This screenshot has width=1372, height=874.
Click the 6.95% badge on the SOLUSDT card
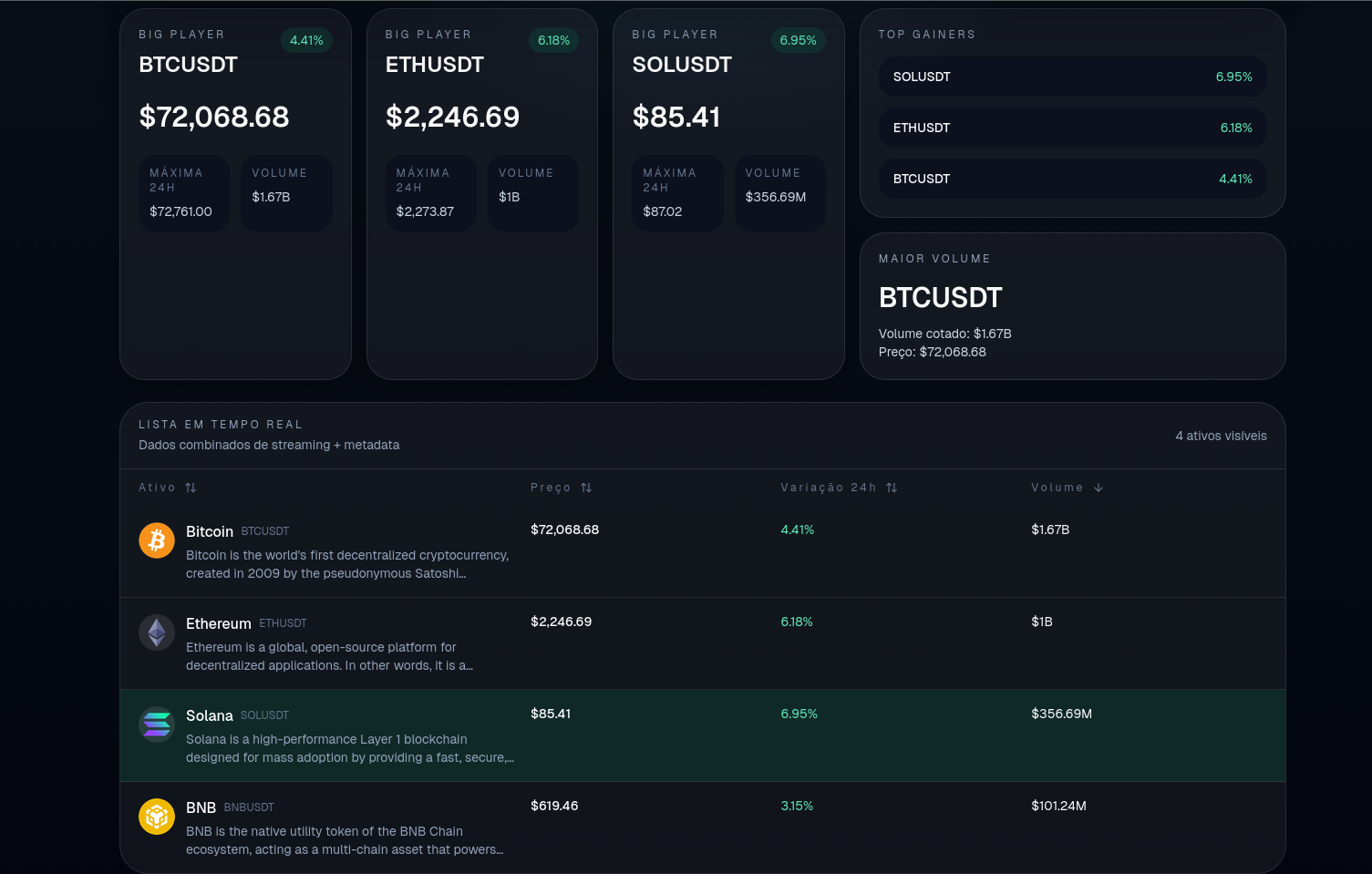tap(799, 40)
